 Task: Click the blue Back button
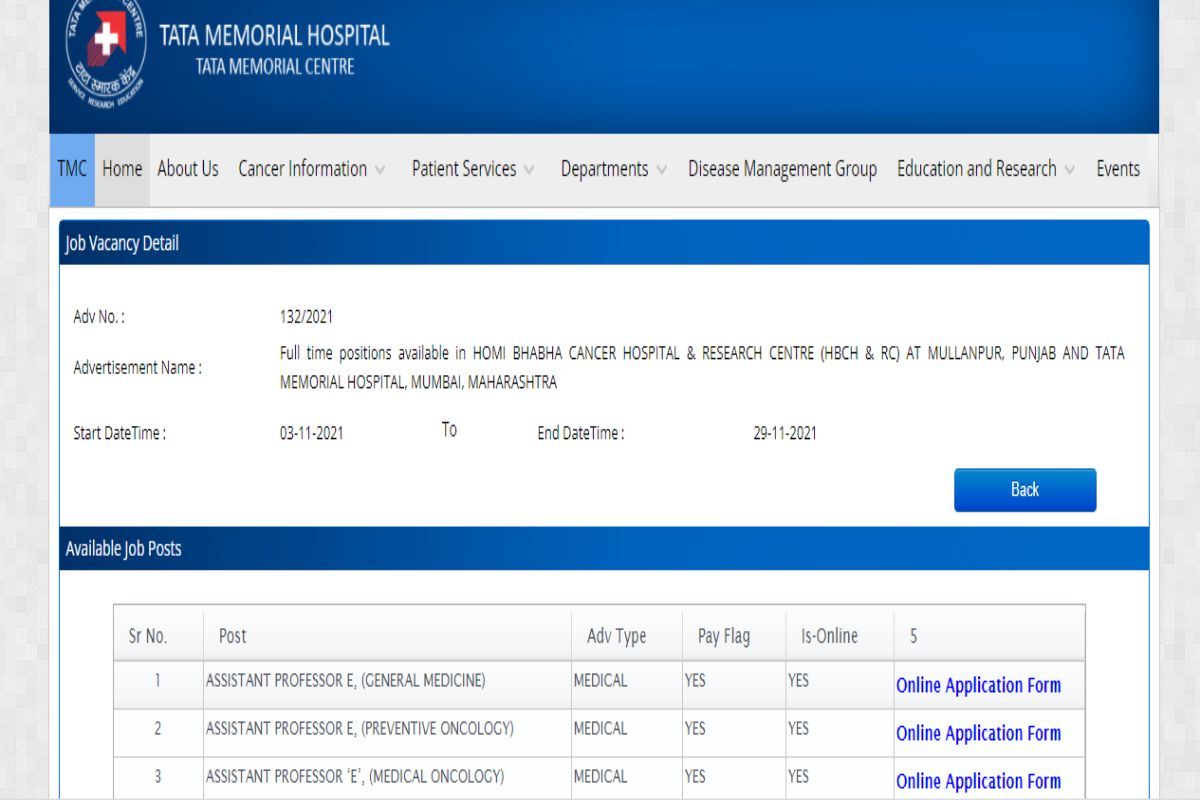pyautogui.click(x=1025, y=490)
